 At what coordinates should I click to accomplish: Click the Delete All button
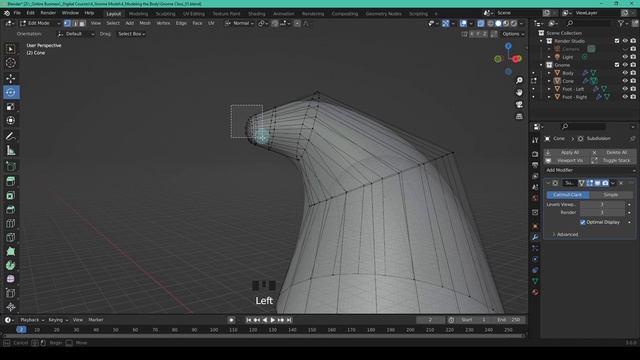613,152
